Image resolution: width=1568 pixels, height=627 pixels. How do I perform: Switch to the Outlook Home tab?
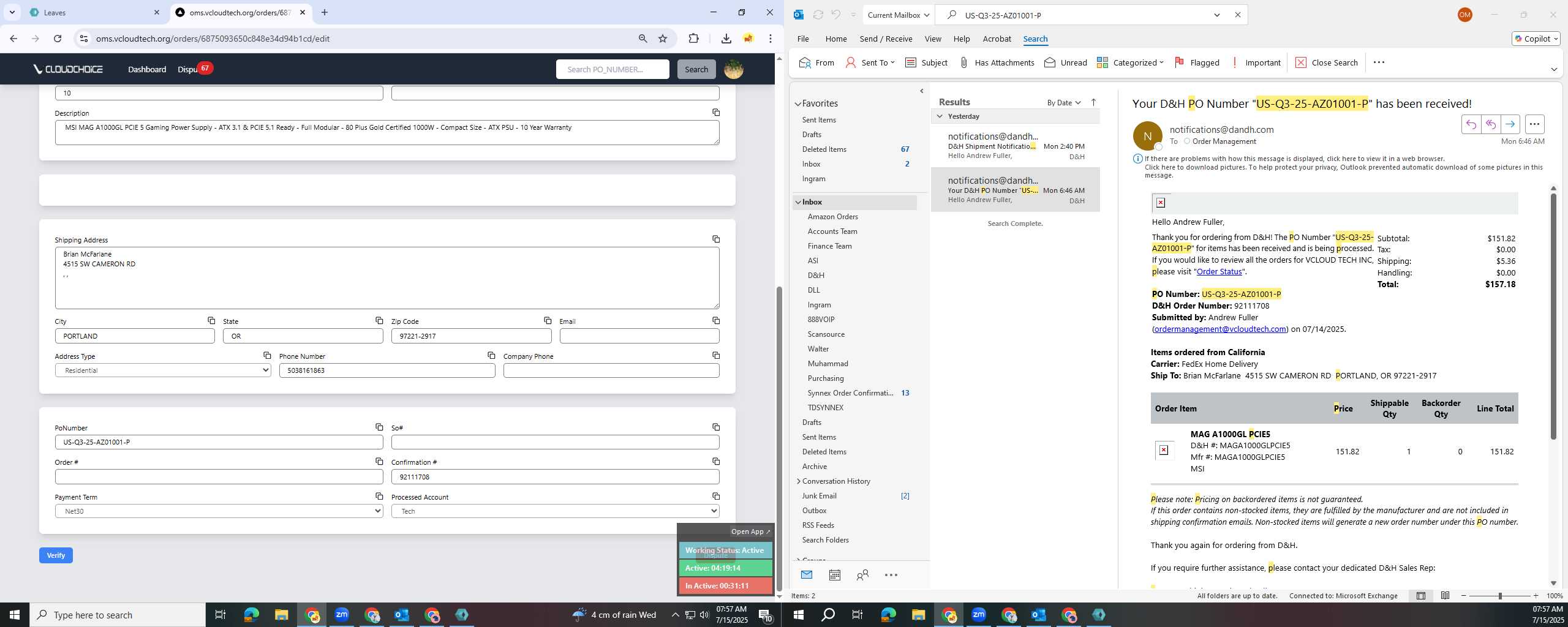[835, 39]
